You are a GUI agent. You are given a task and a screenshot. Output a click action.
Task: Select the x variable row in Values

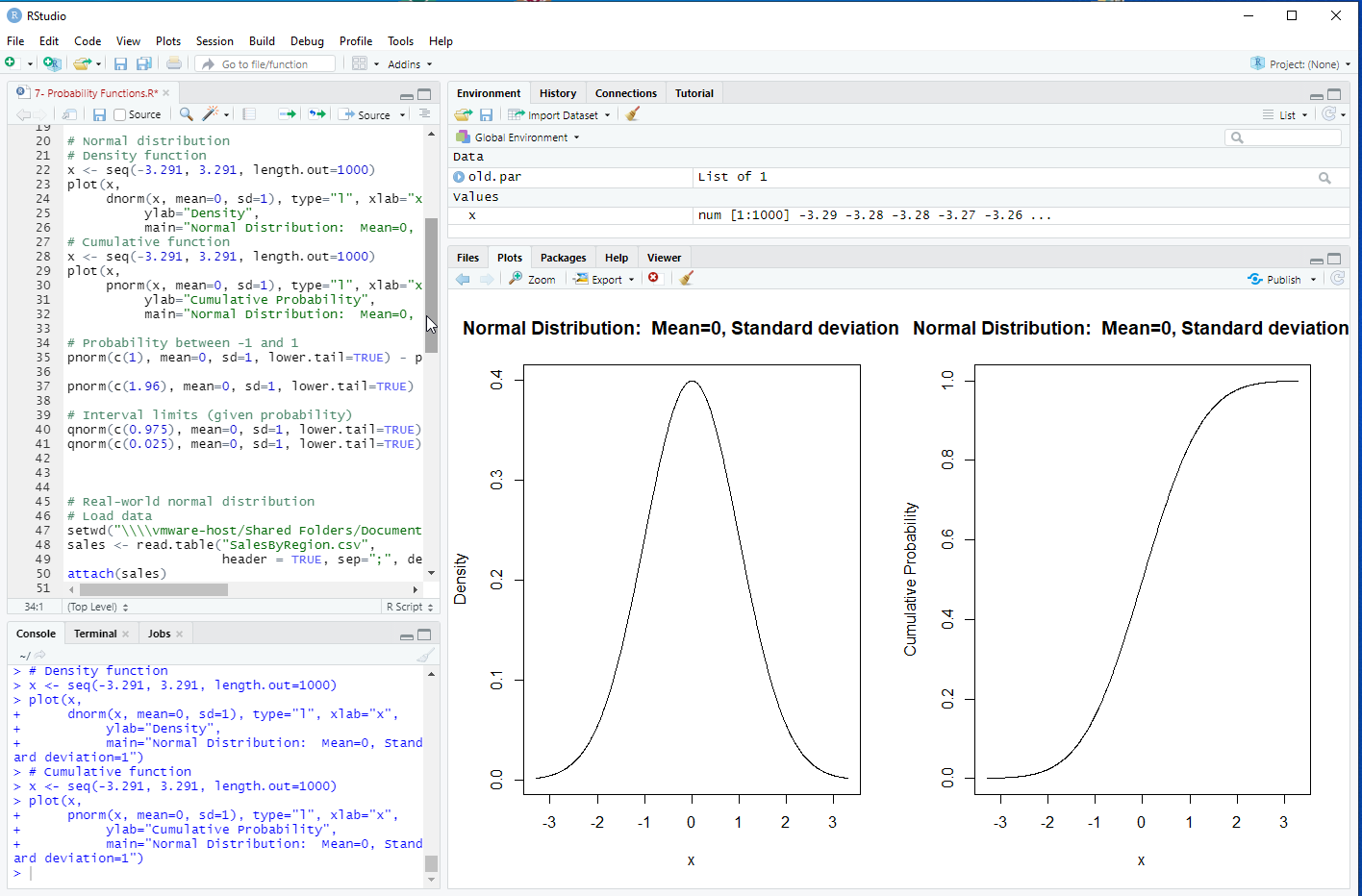click(898, 216)
